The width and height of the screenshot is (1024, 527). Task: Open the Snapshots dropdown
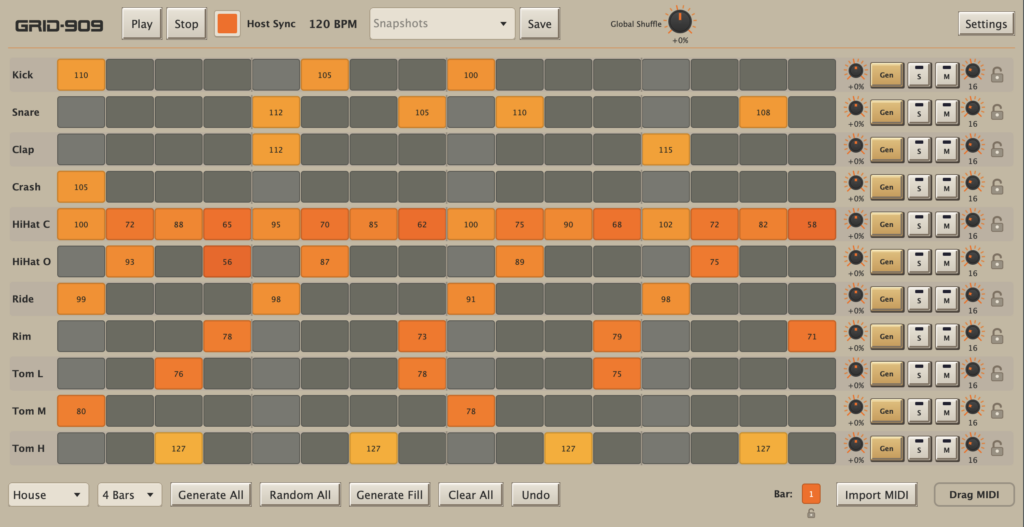(442, 24)
